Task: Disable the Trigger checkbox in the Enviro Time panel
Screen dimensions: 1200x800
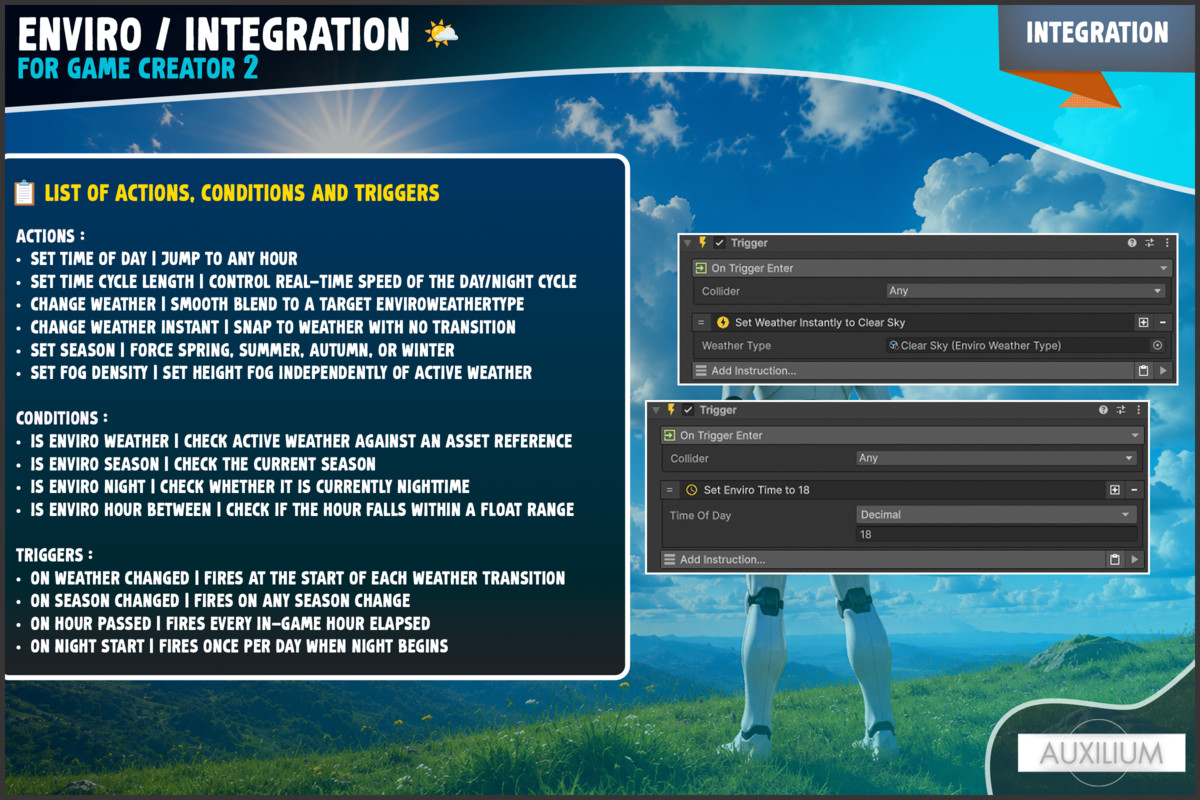Action: (x=688, y=410)
